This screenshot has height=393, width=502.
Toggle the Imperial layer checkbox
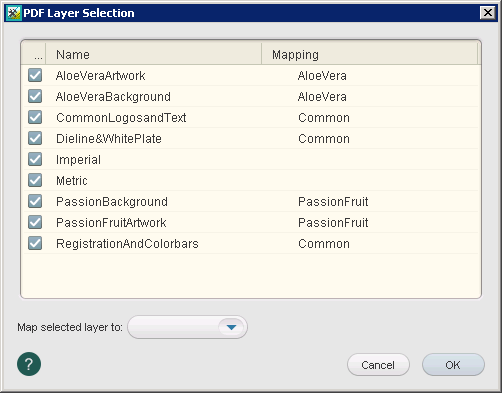pos(35,159)
